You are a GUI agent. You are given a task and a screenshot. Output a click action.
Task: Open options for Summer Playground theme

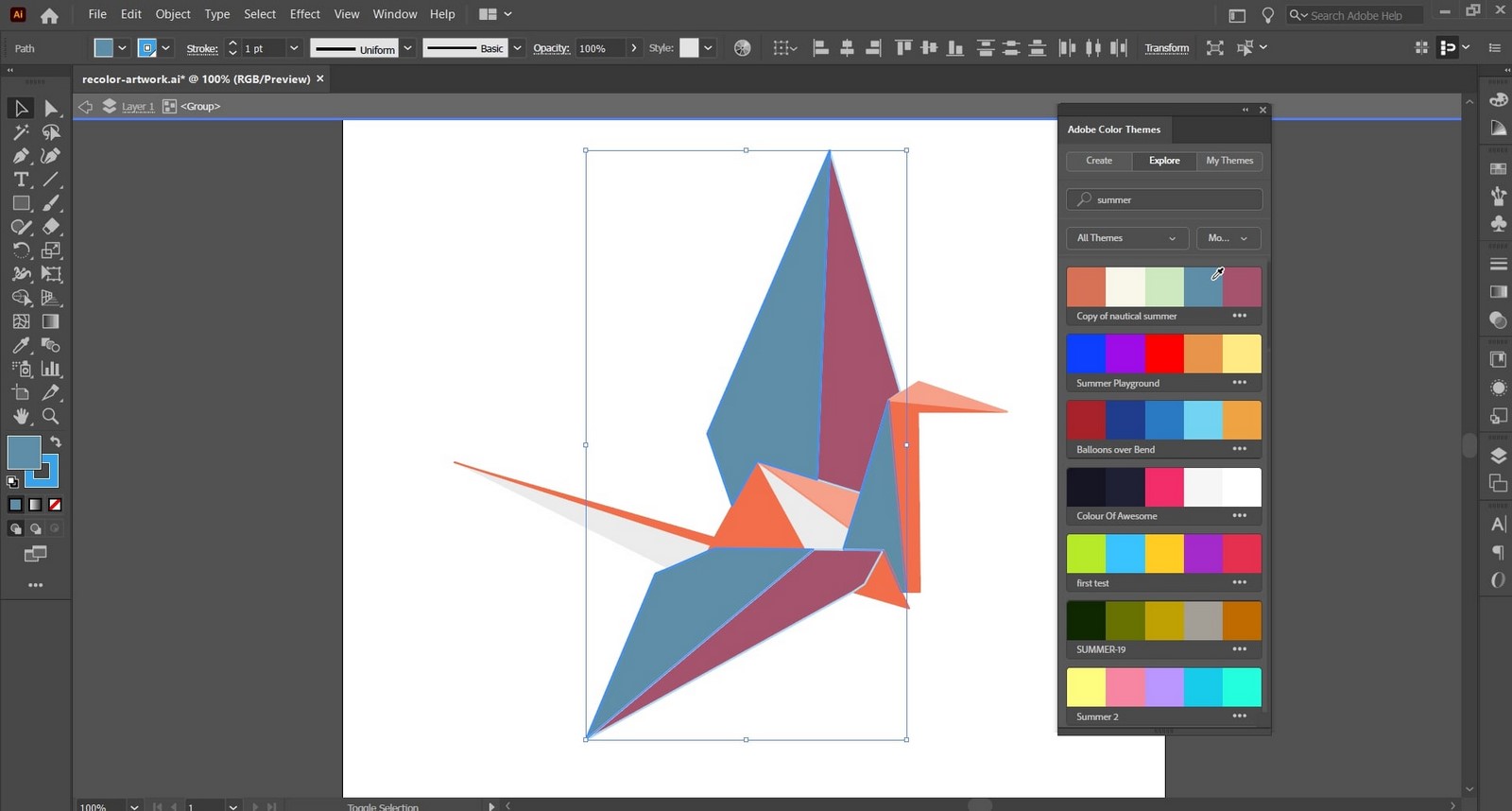[1240, 383]
